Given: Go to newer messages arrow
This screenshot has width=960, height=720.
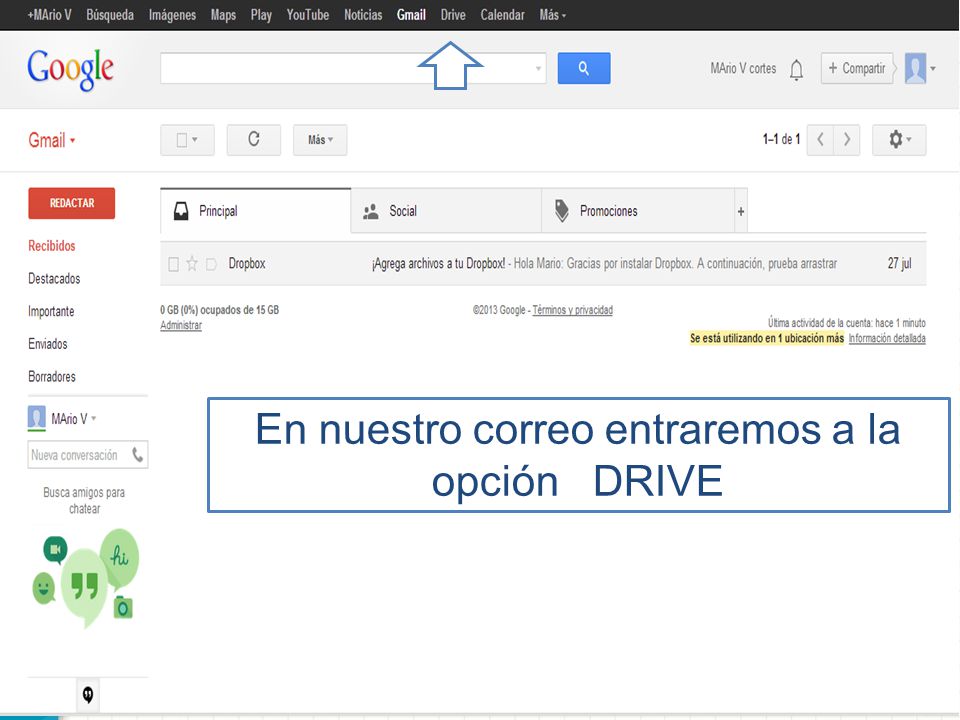Looking at the screenshot, I should (x=820, y=140).
